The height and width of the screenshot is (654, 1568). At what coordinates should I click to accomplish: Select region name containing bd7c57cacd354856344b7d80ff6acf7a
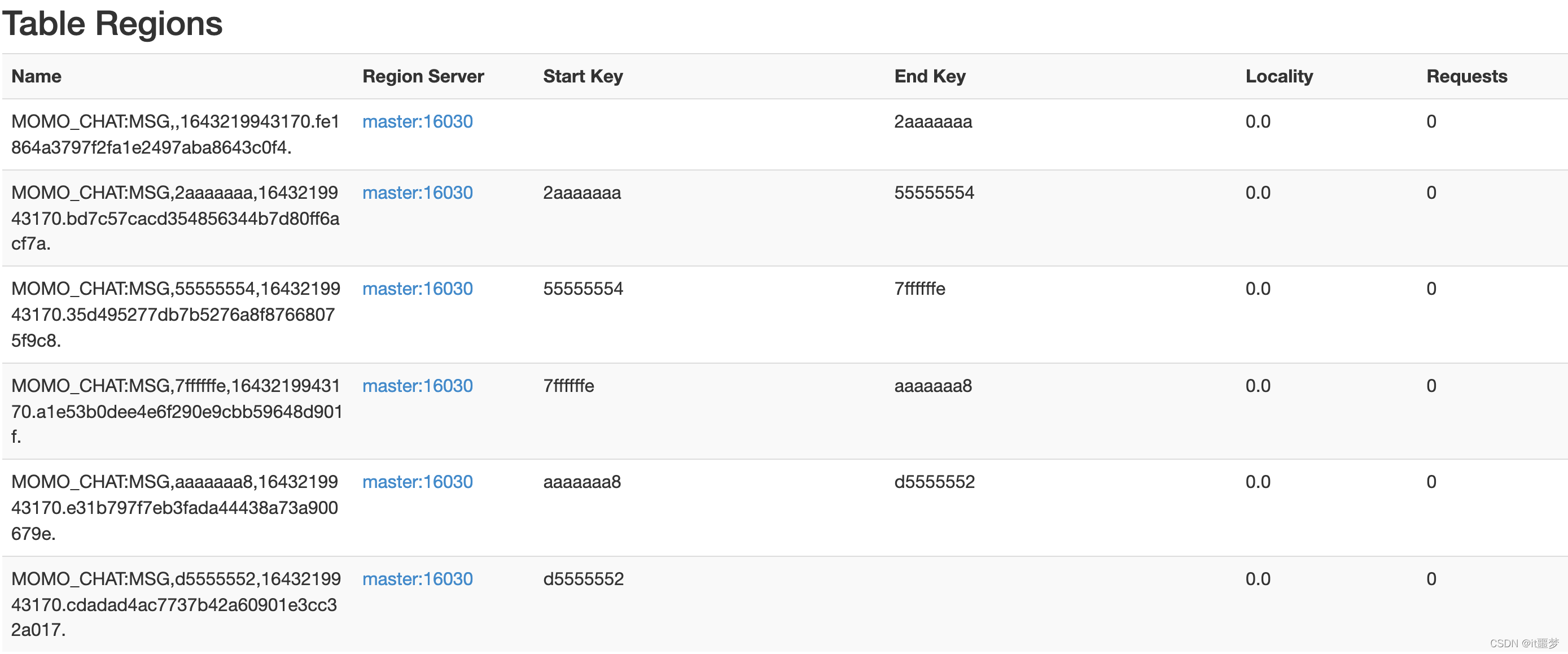point(176,218)
